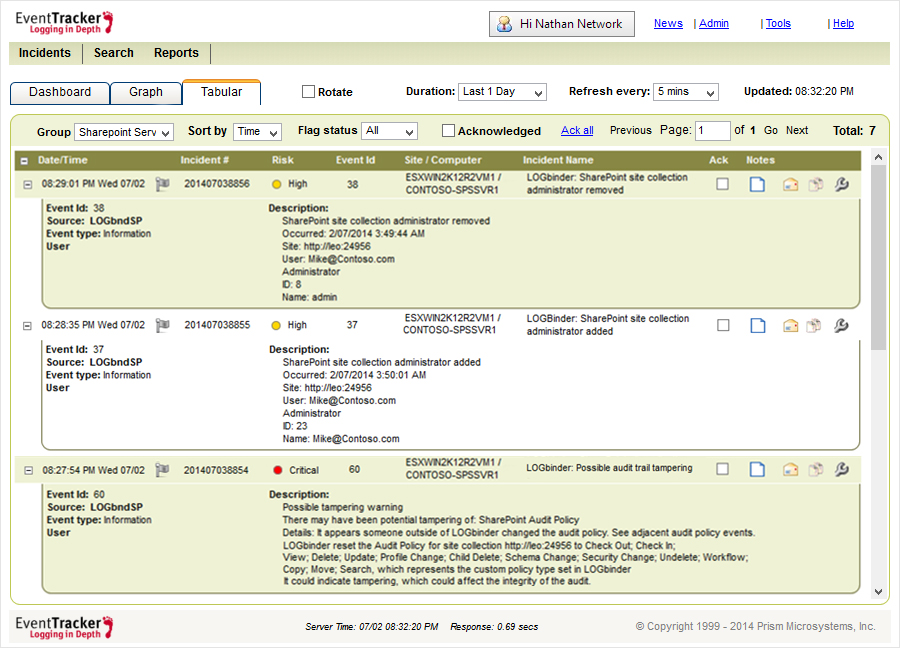Open the Reports menu
Image resolution: width=900 pixels, height=648 pixels.
pos(176,53)
